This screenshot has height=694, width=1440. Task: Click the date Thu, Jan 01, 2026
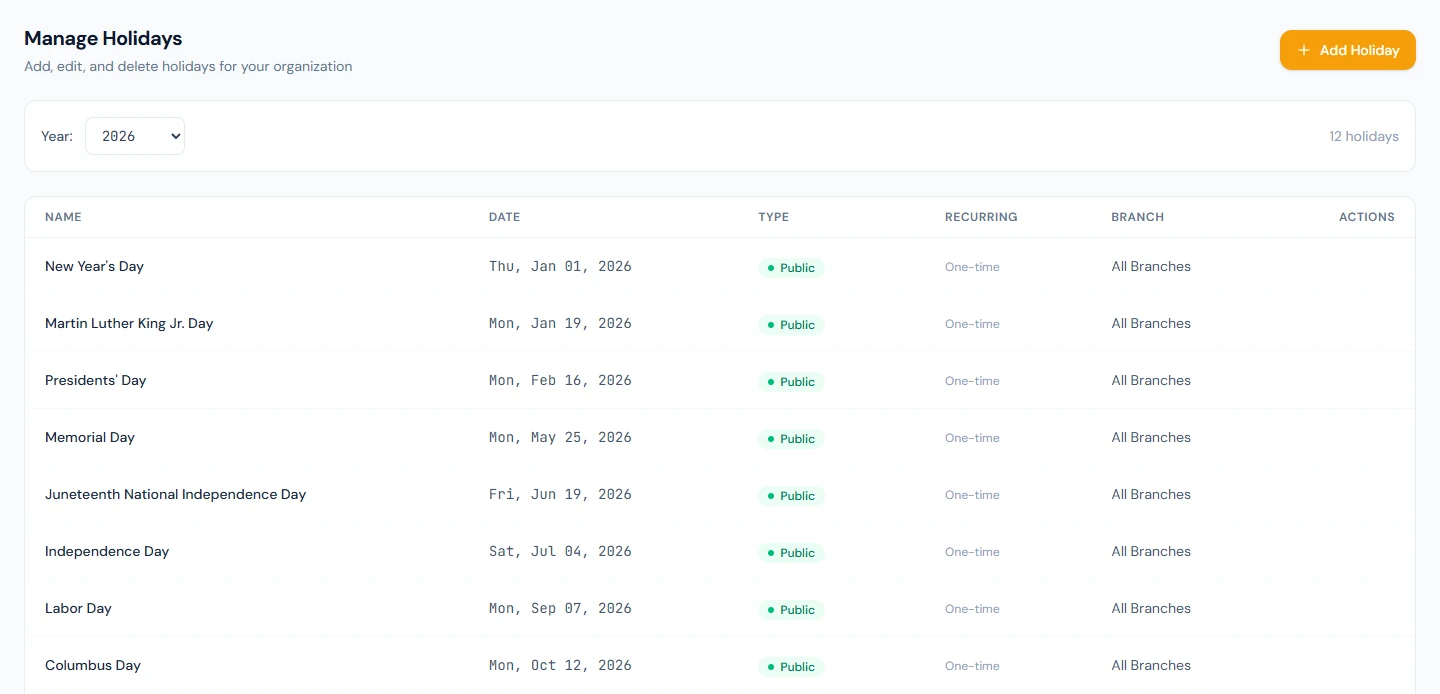pos(560,266)
